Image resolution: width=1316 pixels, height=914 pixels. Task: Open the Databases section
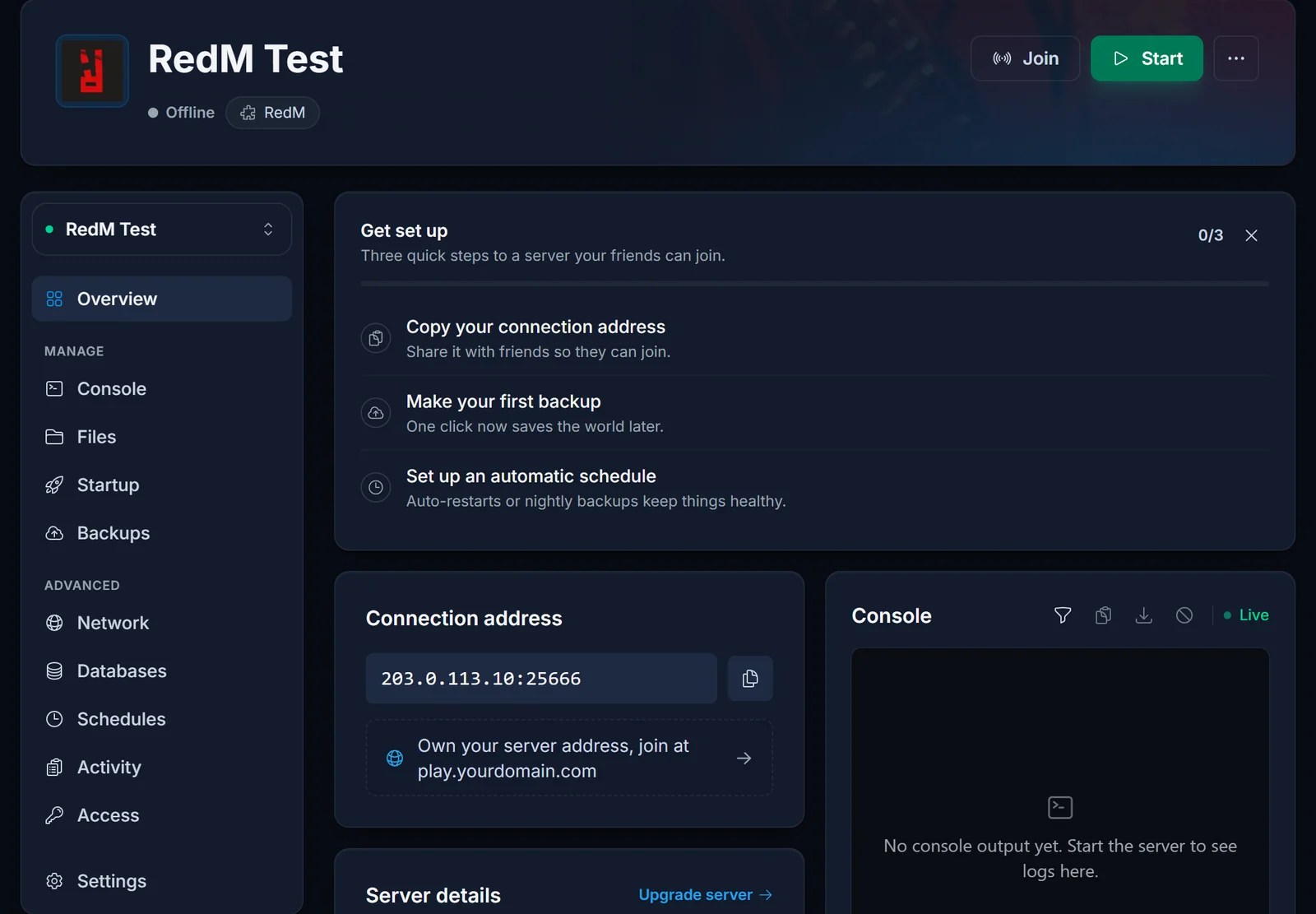tap(162, 671)
